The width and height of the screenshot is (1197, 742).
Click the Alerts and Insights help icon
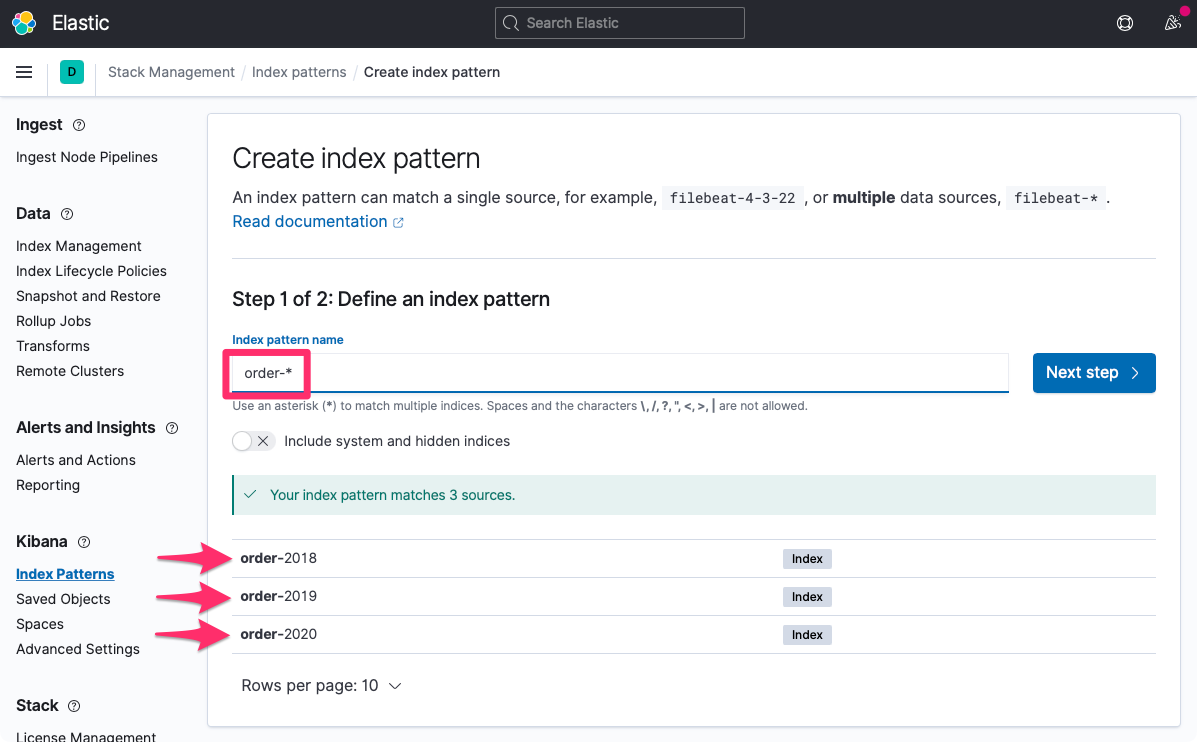tap(172, 428)
